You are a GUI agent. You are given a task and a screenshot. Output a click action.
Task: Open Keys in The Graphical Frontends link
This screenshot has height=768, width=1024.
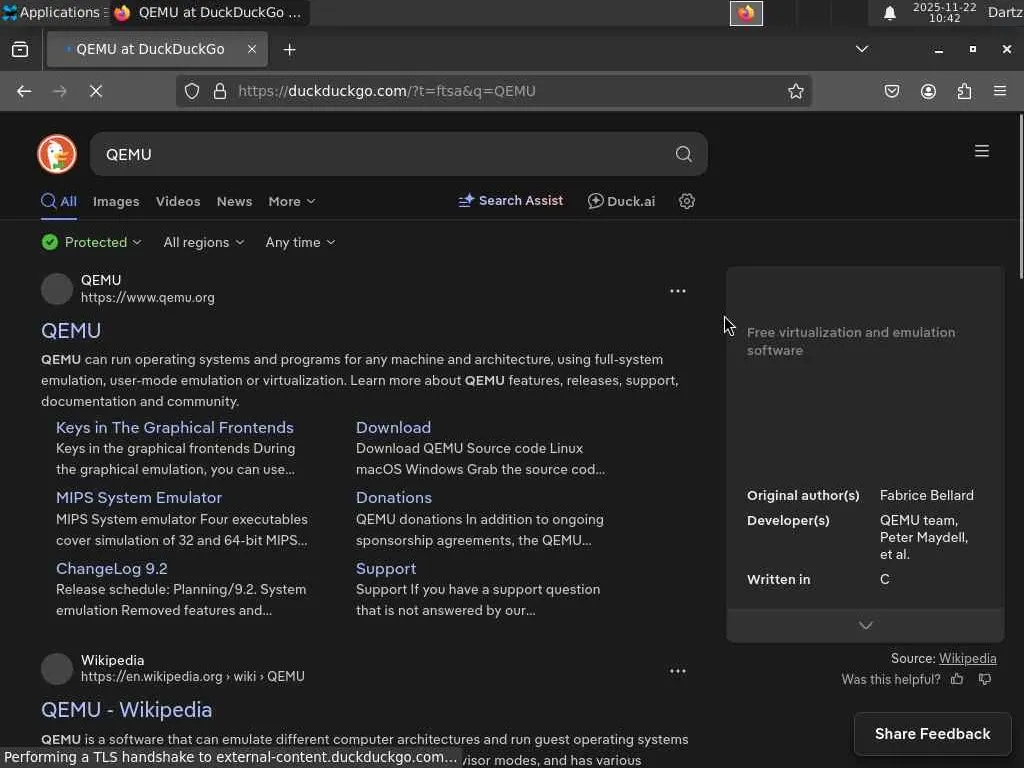174,427
